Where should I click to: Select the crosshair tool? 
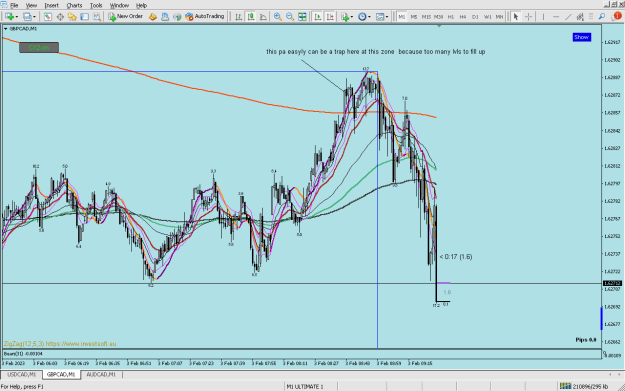point(529,17)
